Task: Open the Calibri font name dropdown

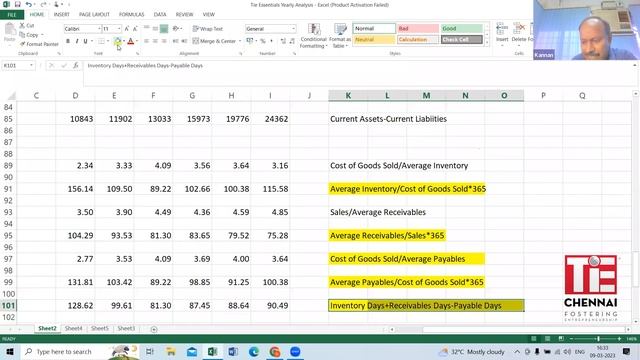Action: click(99, 29)
